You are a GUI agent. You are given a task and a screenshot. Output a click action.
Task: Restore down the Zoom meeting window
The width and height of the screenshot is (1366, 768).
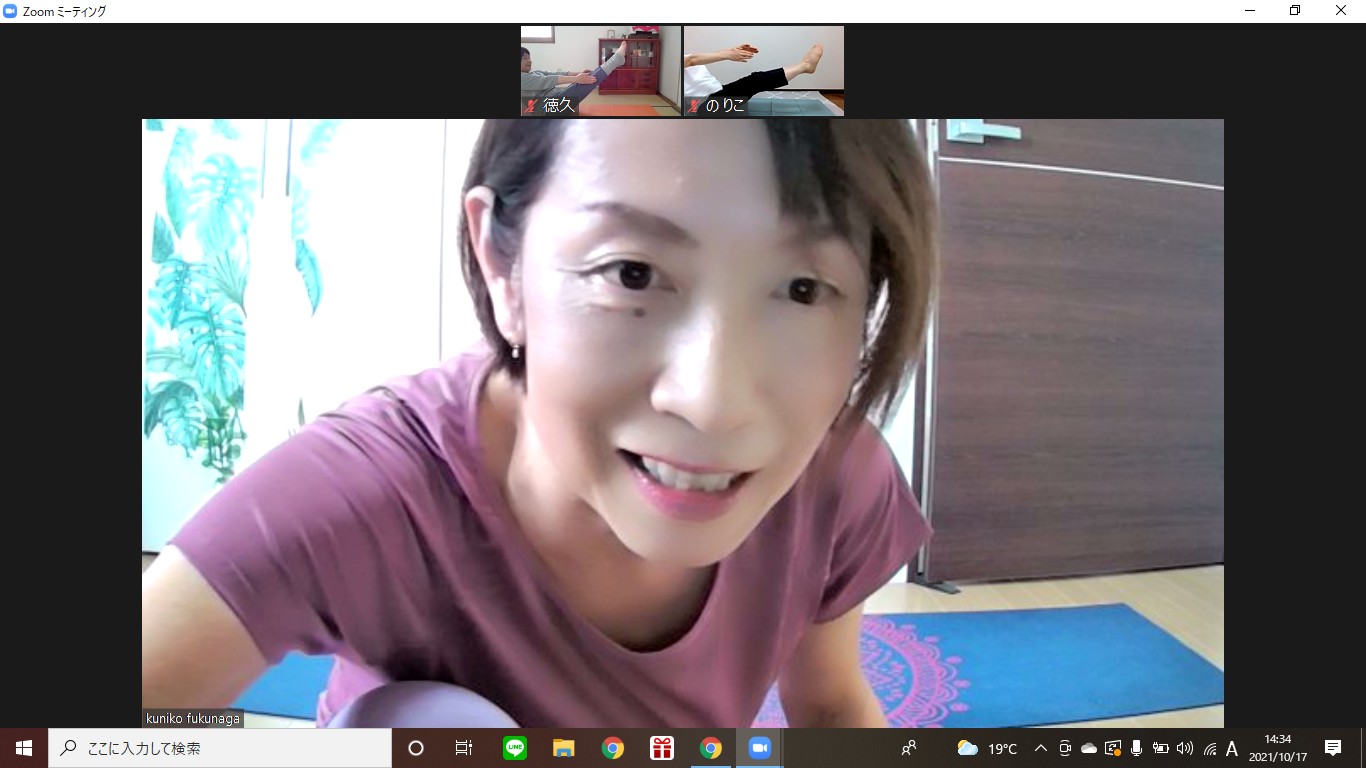1295,11
